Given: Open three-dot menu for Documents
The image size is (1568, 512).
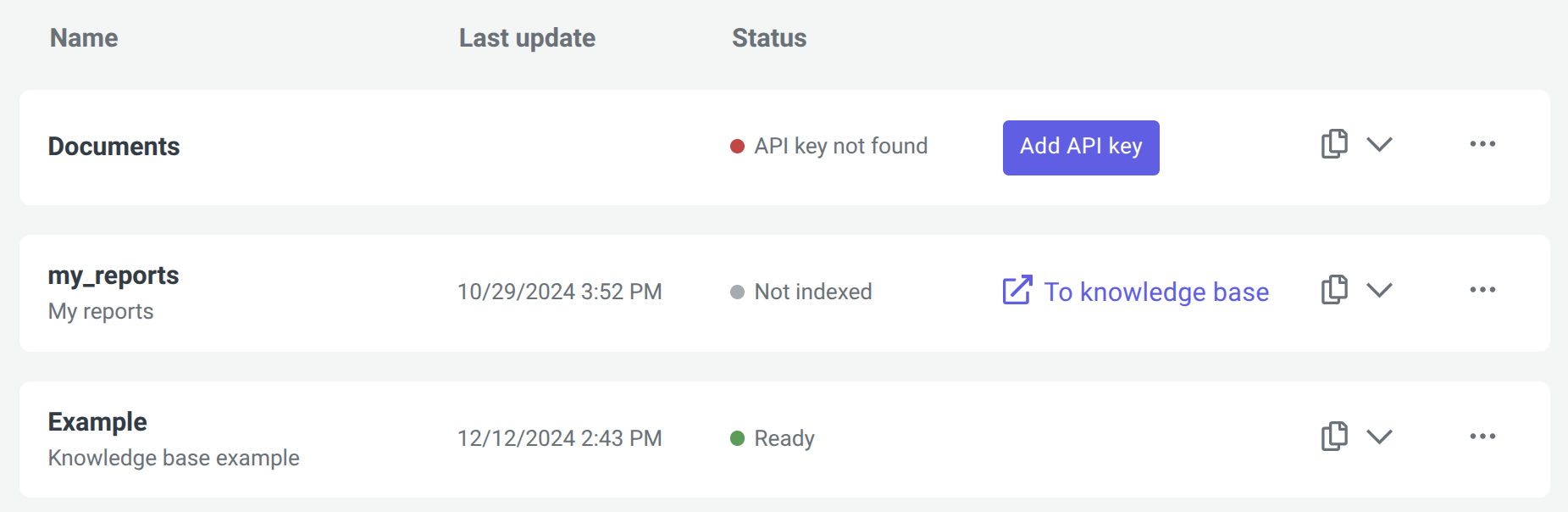Looking at the screenshot, I should (1482, 144).
